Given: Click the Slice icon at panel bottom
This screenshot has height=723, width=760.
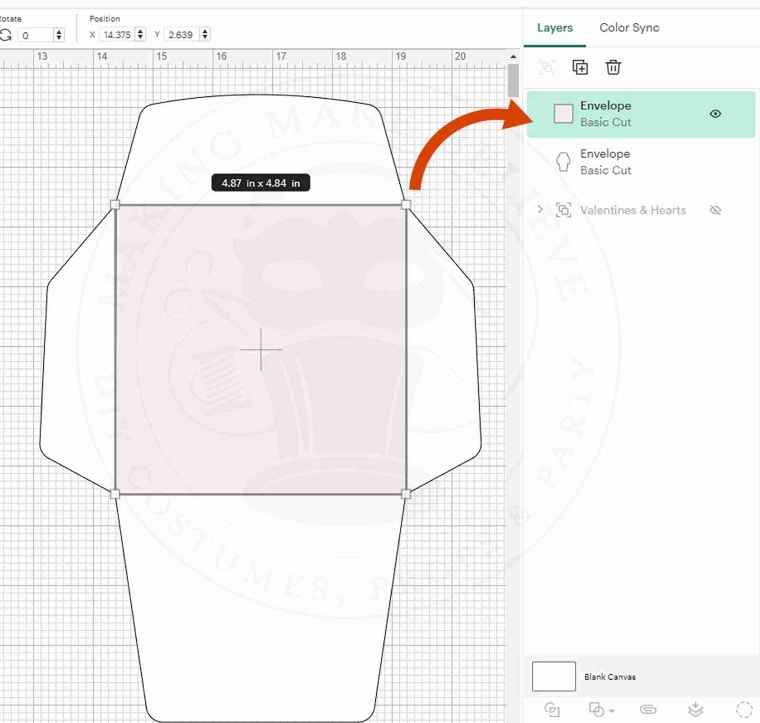Looking at the screenshot, I should (551, 709).
